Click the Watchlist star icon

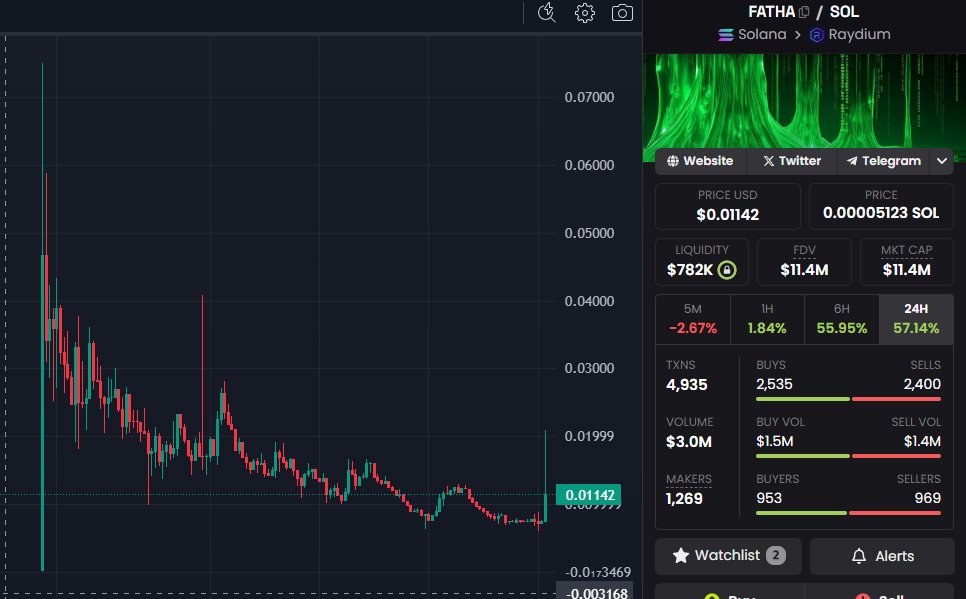tap(681, 555)
